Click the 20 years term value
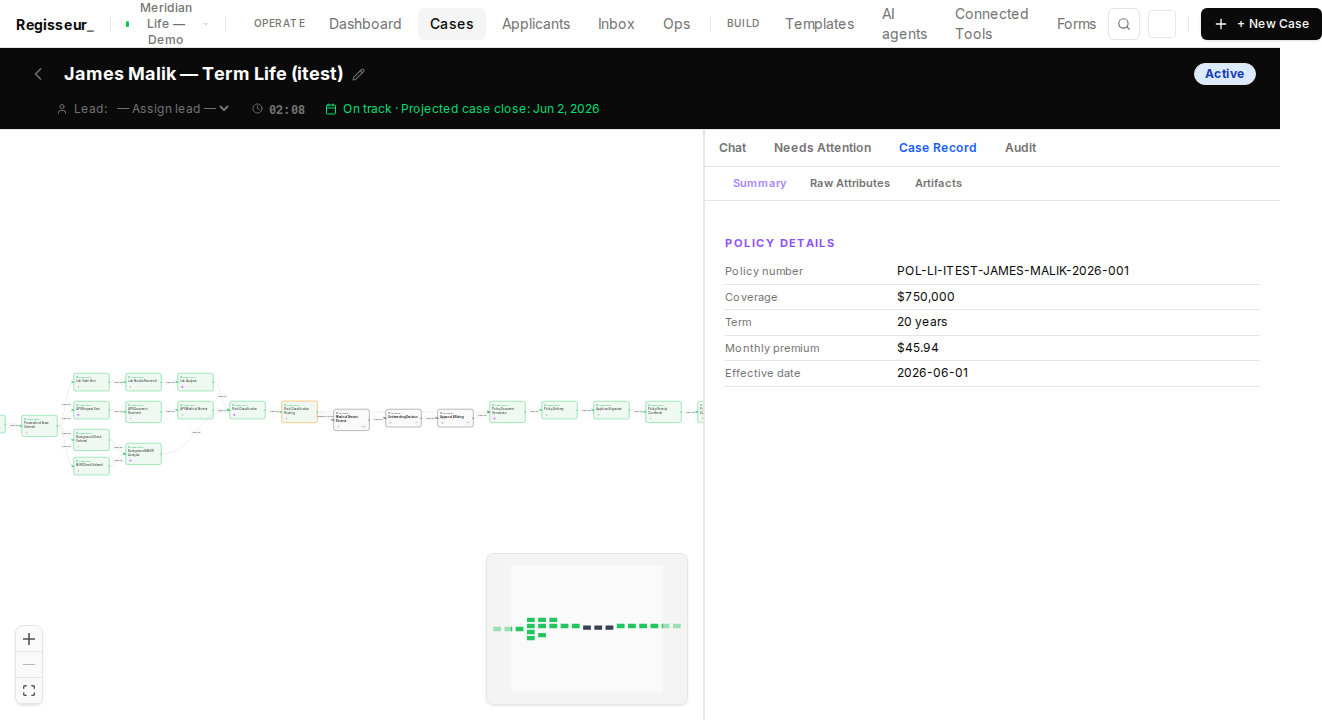The height and width of the screenshot is (720, 1322). click(922, 322)
